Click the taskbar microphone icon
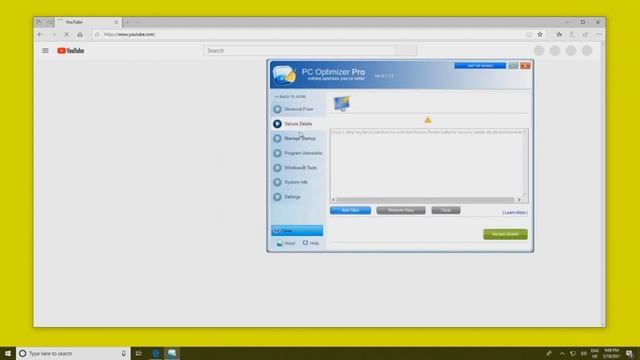 coord(124,353)
